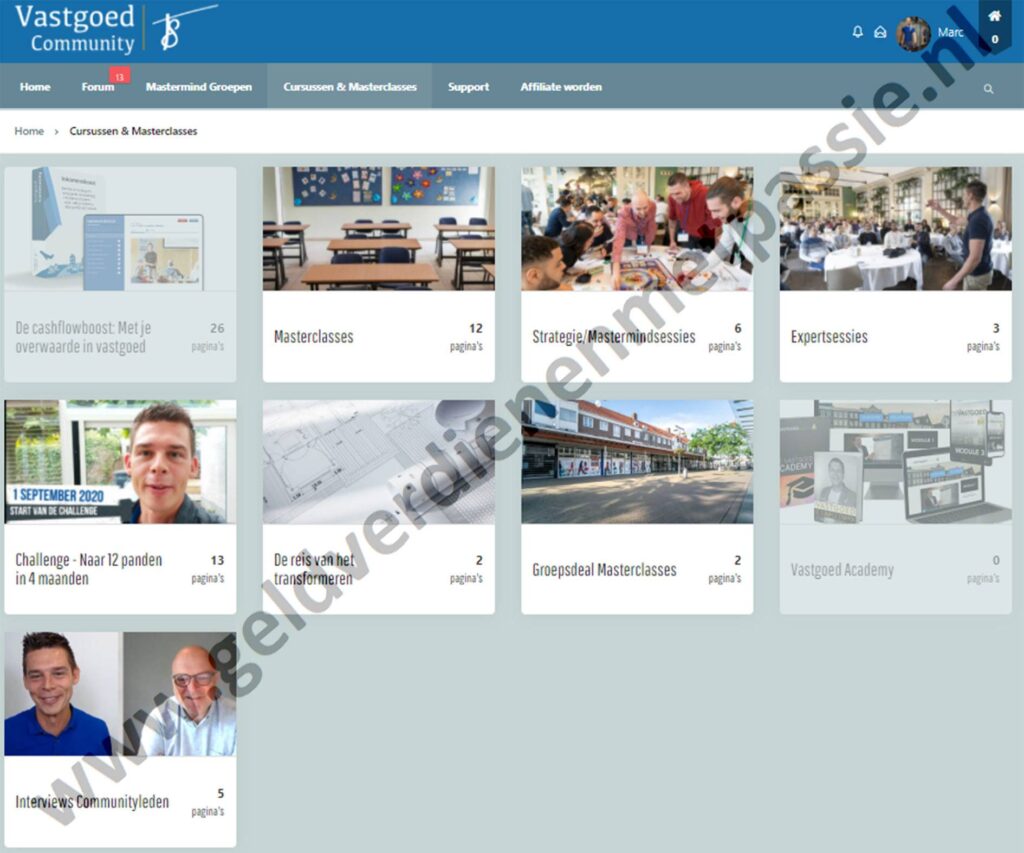Click the home icon in top-right badge

[x=994, y=16]
